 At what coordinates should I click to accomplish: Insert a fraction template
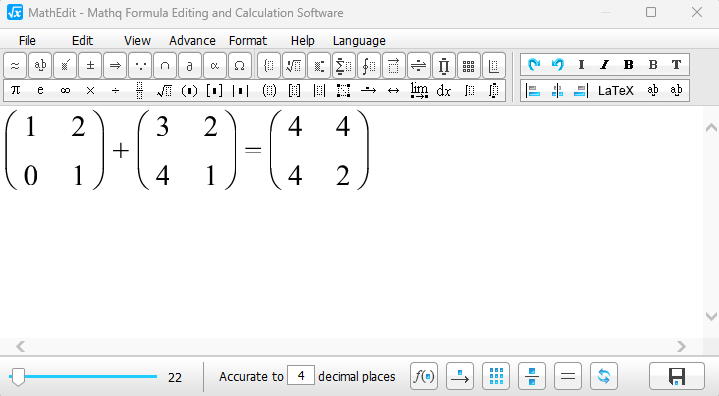click(140, 90)
